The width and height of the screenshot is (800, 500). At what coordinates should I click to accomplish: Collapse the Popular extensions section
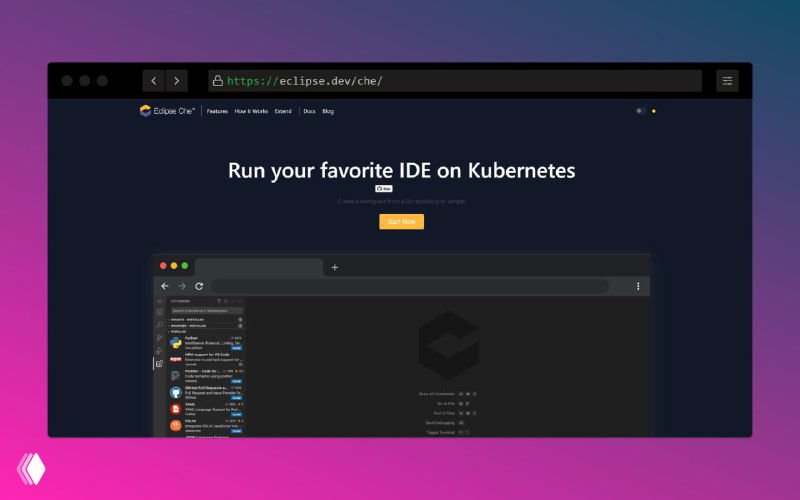click(206, 332)
